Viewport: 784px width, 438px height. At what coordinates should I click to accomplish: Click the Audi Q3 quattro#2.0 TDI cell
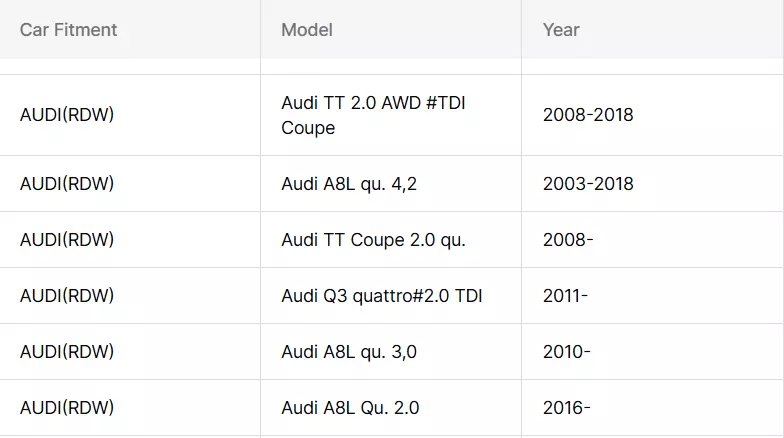pyautogui.click(x=382, y=296)
